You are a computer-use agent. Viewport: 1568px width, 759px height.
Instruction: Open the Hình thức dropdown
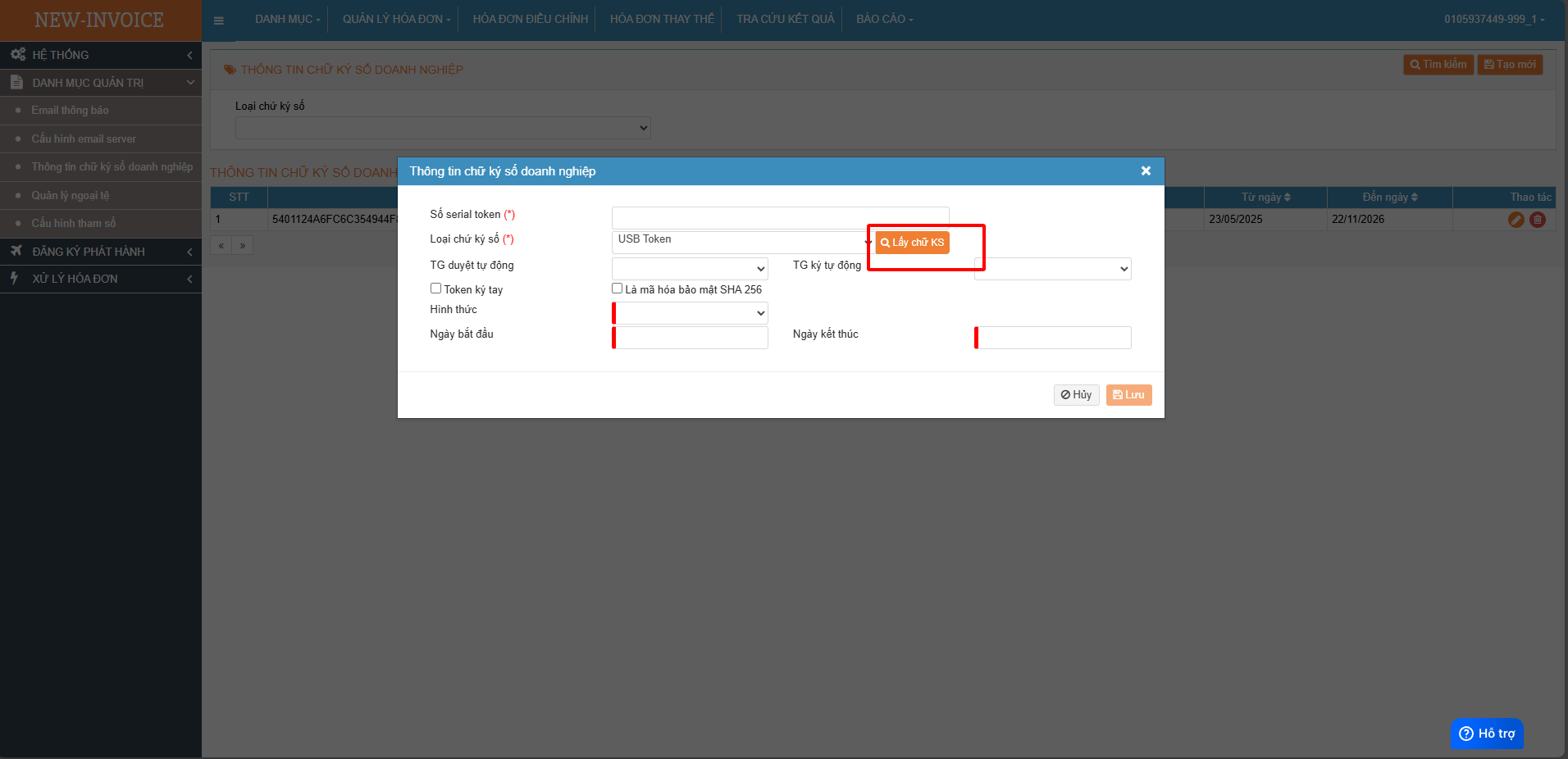pos(690,313)
